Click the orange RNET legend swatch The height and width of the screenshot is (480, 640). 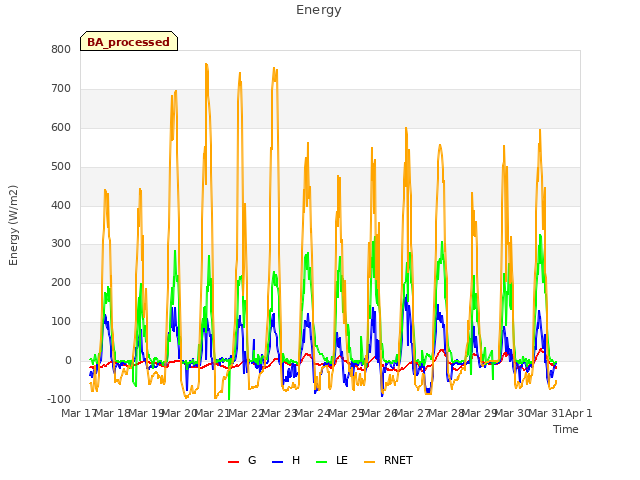369,462
